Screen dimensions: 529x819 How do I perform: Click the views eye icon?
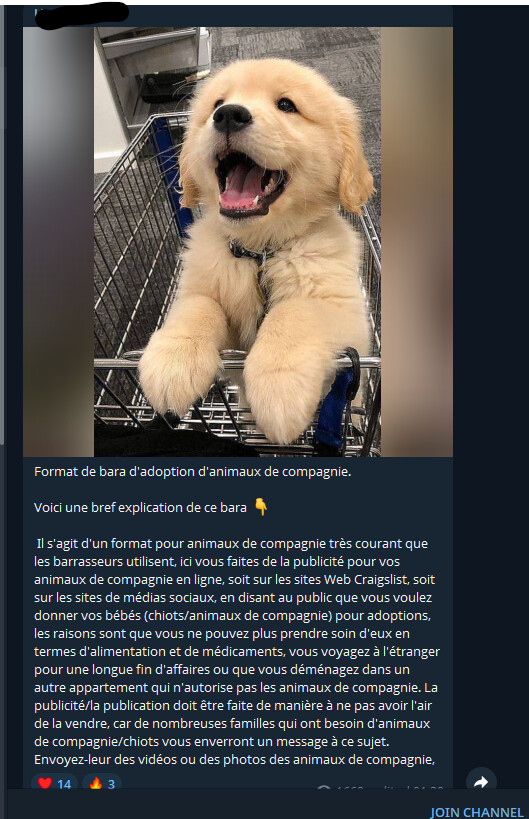(324, 788)
